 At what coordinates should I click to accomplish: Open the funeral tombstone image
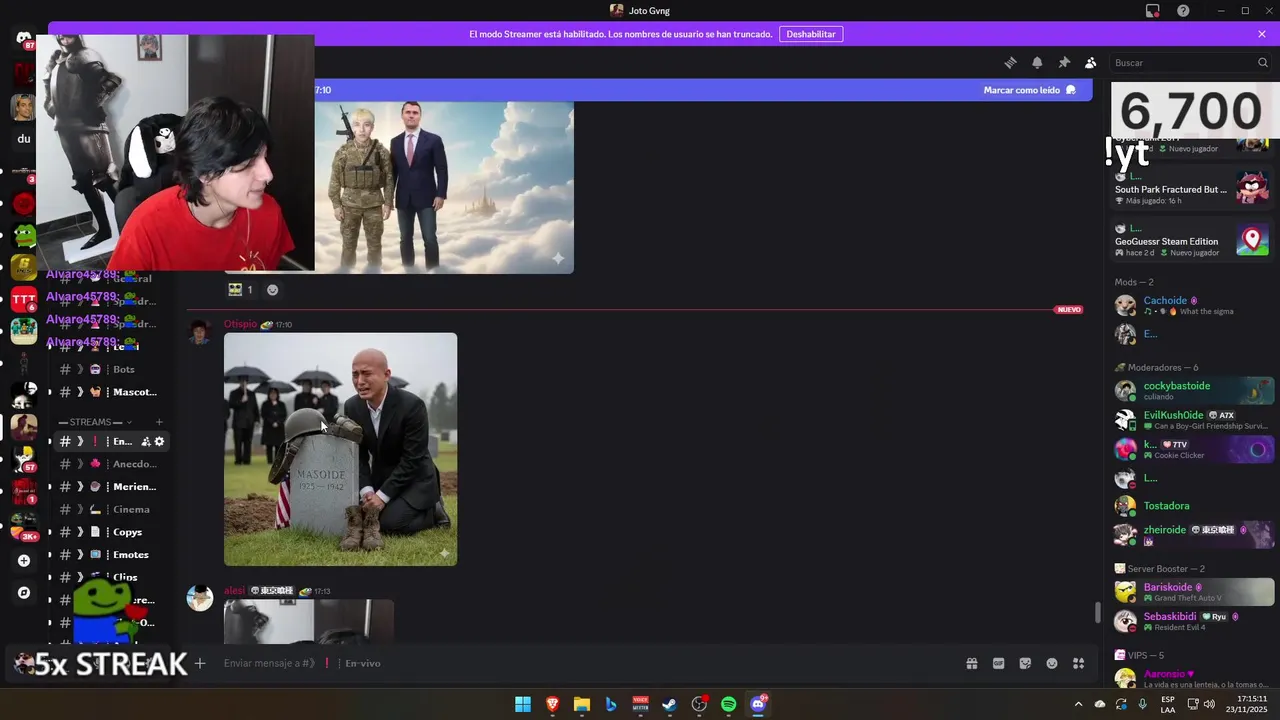(x=340, y=449)
